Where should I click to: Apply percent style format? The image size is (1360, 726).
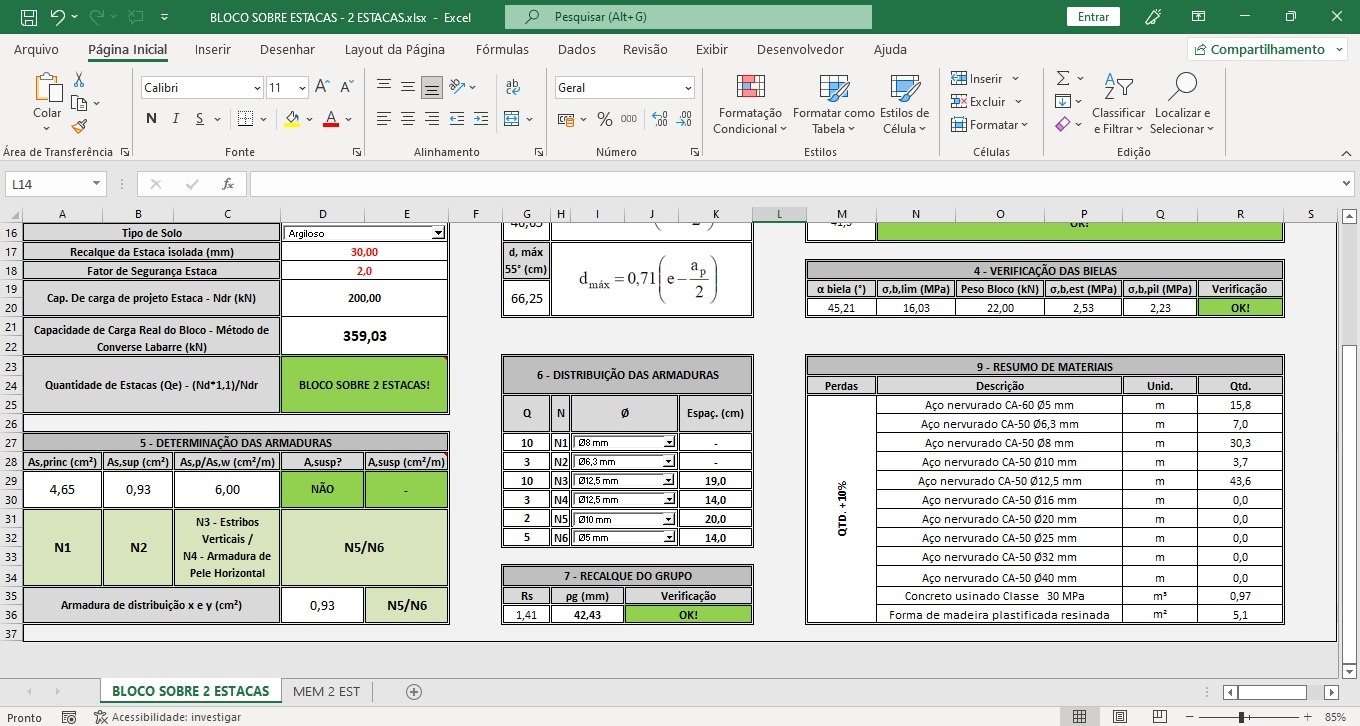point(604,119)
